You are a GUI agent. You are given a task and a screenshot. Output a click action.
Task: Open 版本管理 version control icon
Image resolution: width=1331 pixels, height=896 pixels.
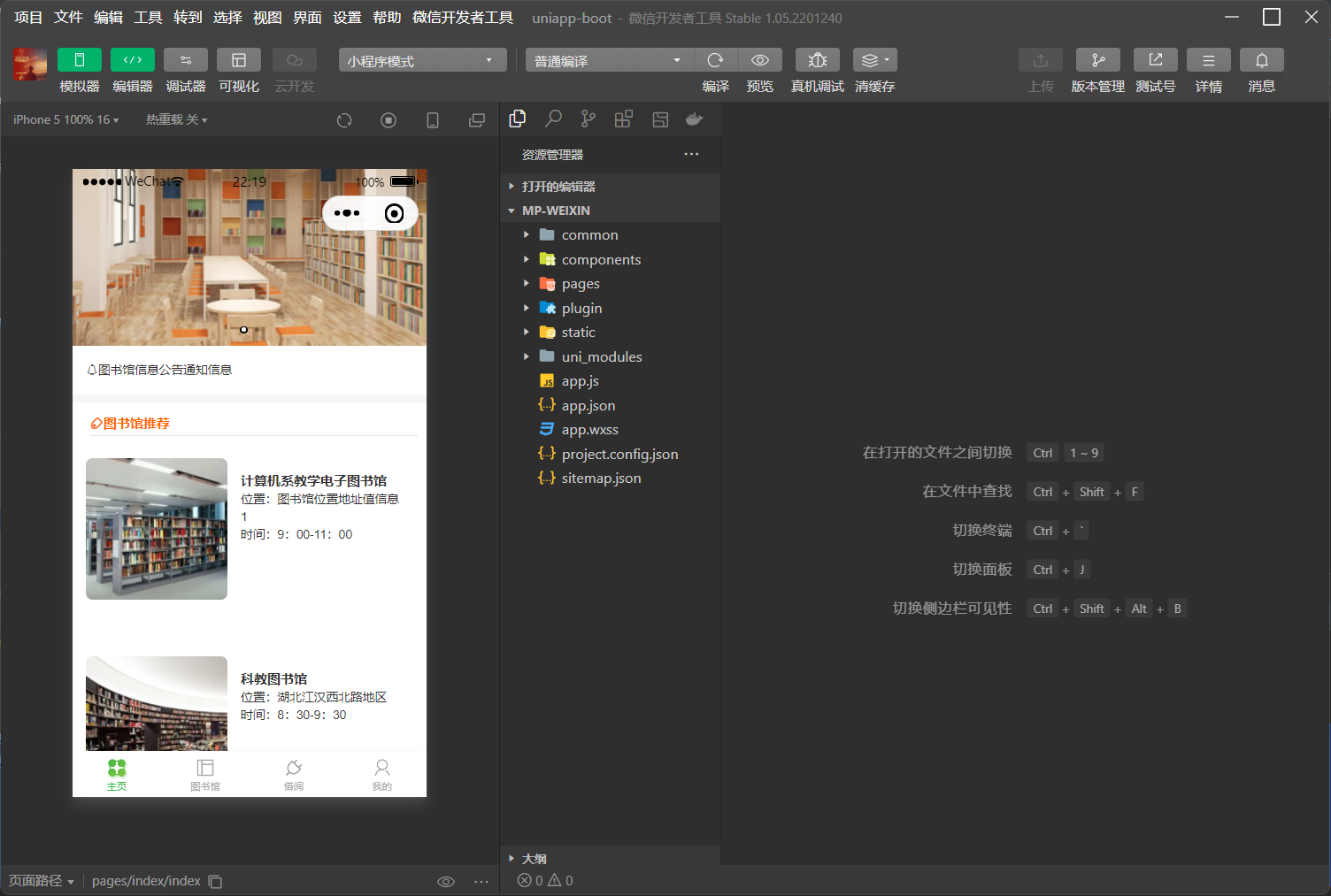(x=1098, y=59)
